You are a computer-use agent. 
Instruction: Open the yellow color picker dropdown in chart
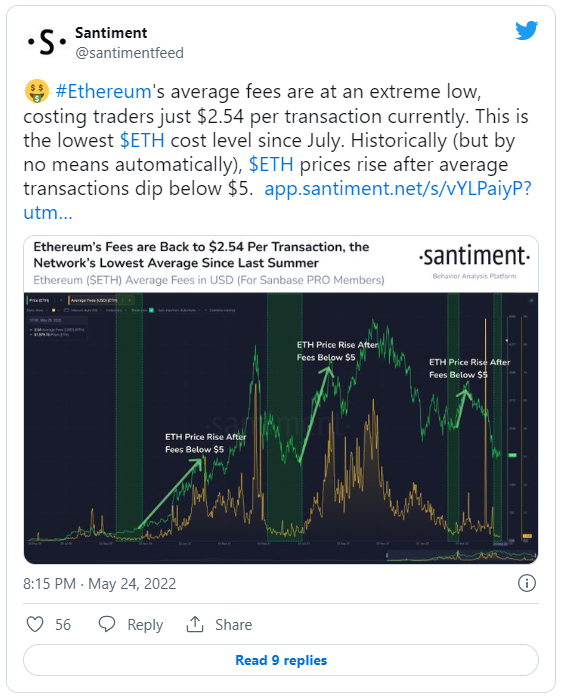click(x=56, y=310)
